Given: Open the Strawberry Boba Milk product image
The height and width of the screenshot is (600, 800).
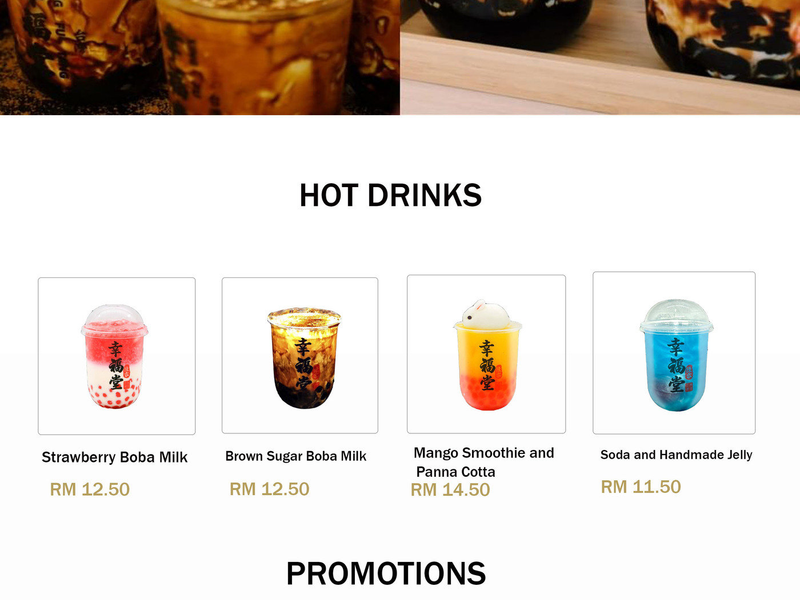Looking at the screenshot, I should [x=117, y=356].
